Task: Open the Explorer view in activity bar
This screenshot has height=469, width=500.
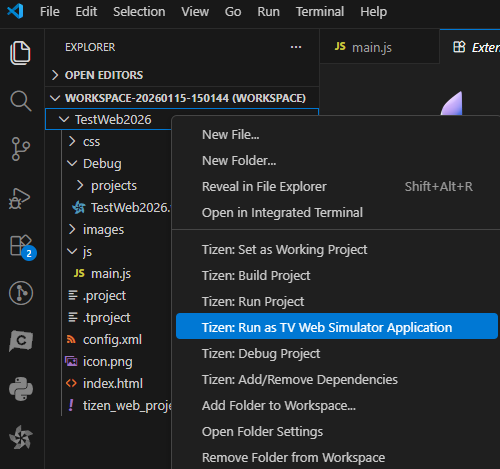Action: point(20,53)
